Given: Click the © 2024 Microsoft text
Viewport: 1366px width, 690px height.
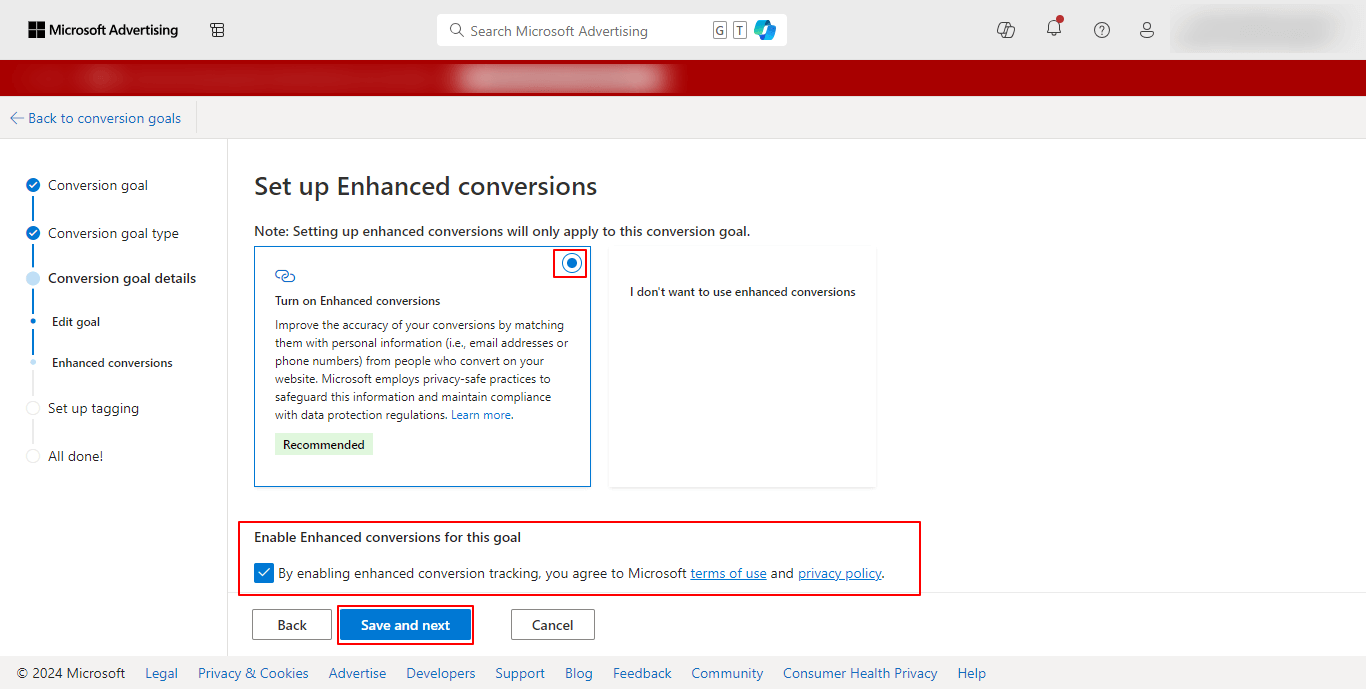Looking at the screenshot, I should (71, 673).
